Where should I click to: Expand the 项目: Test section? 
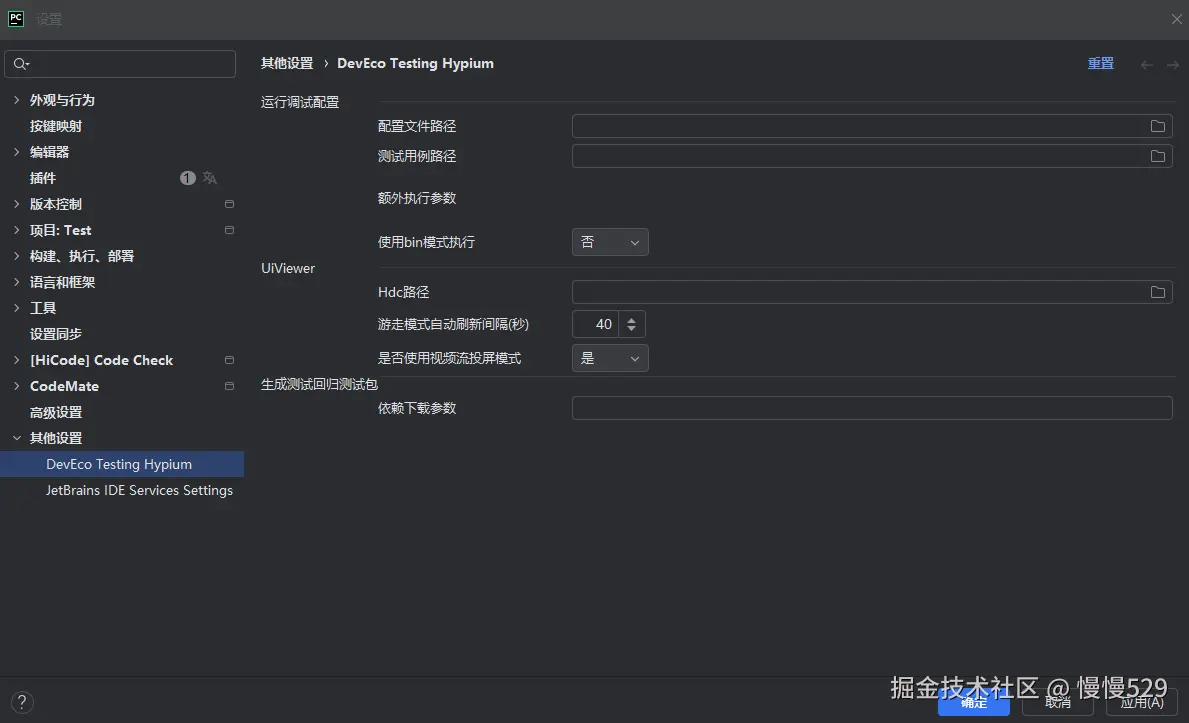pyautogui.click(x=17, y=230)
